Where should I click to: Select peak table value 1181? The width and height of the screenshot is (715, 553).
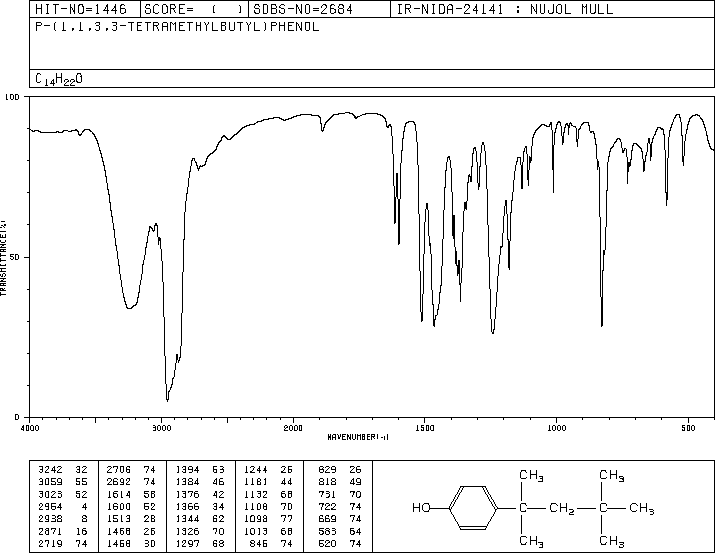tap(256, 482)
